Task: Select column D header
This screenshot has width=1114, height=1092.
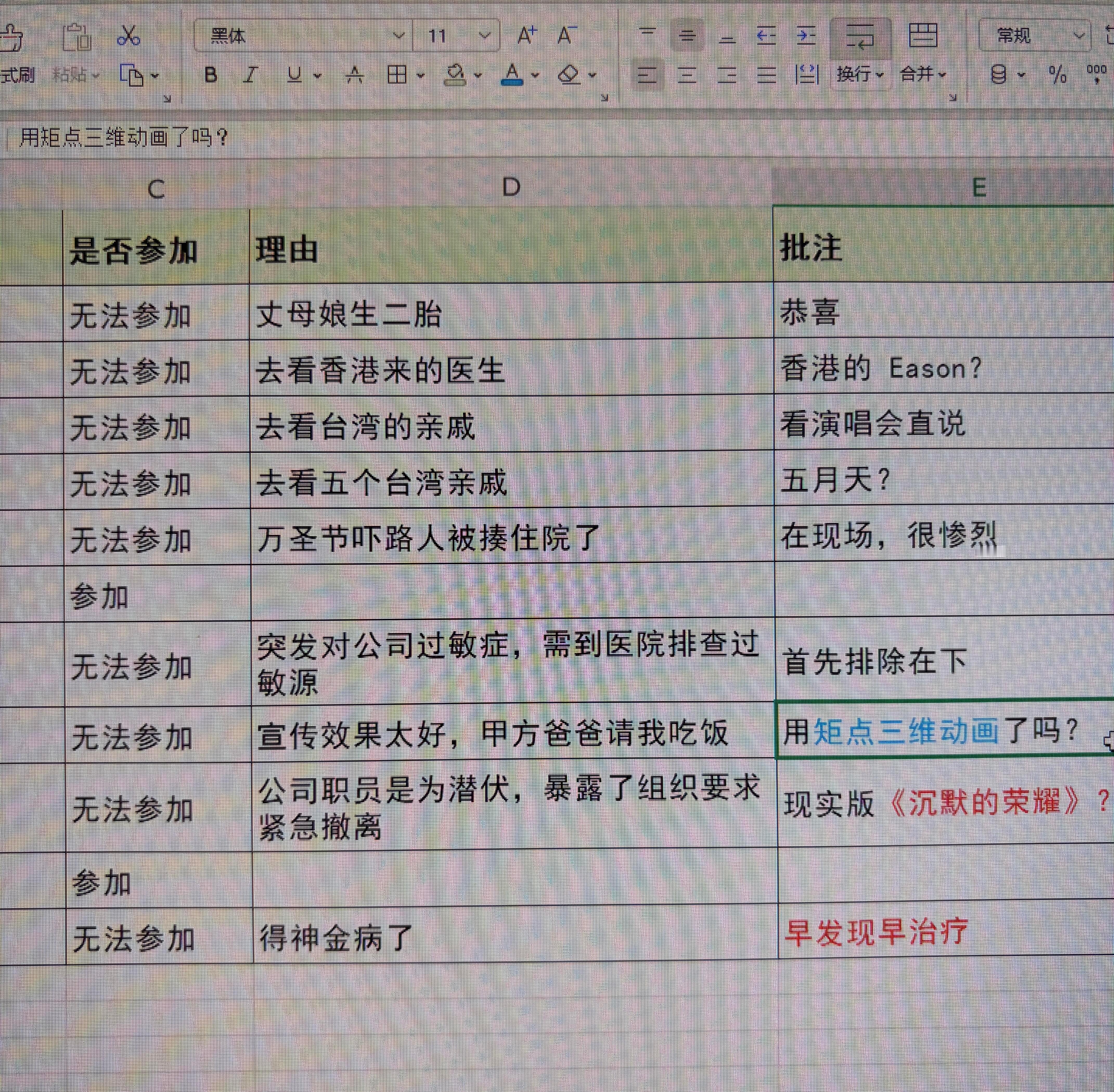Action: point(511,187)
